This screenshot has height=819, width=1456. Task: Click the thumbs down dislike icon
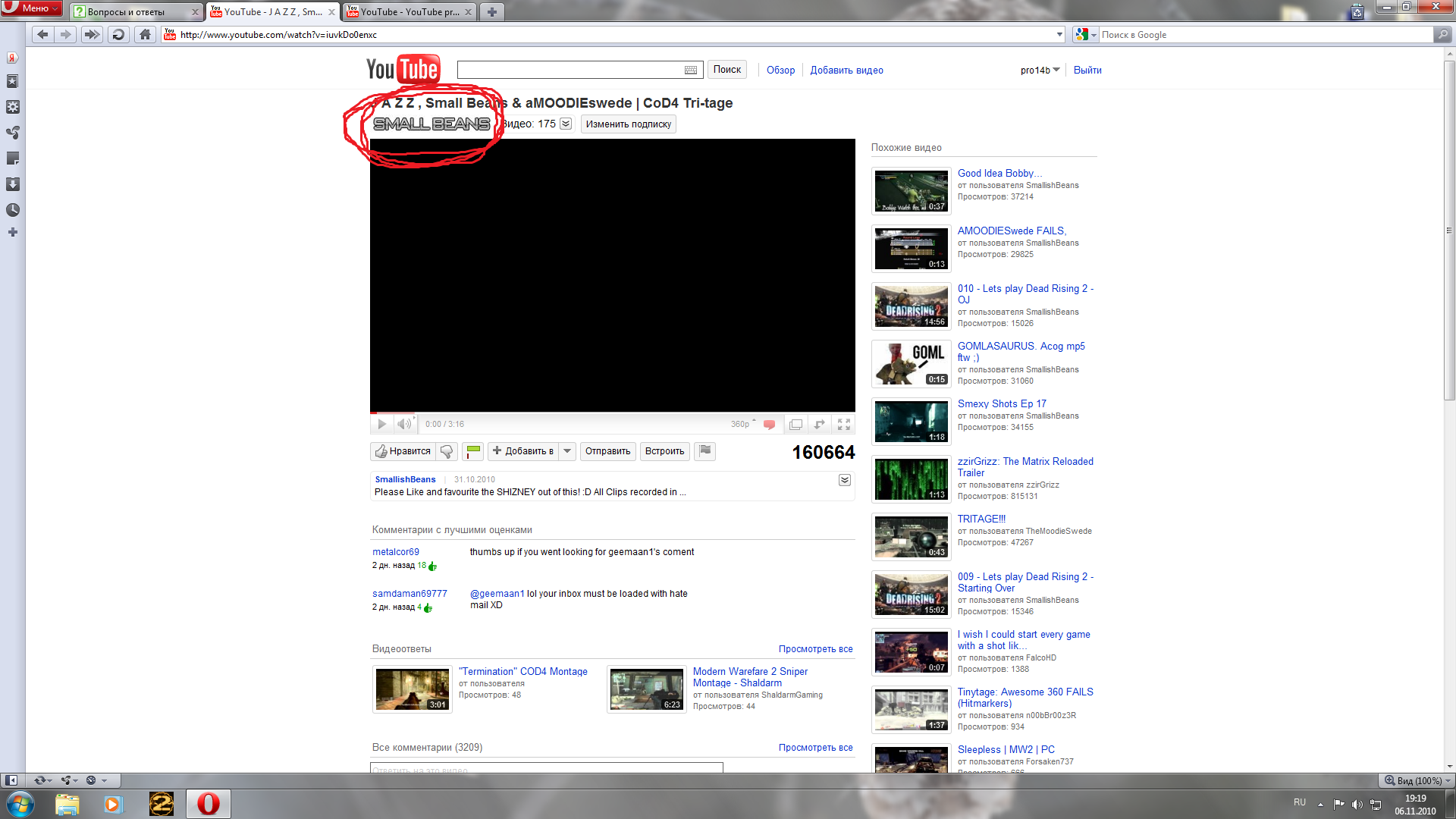point(447,452)
